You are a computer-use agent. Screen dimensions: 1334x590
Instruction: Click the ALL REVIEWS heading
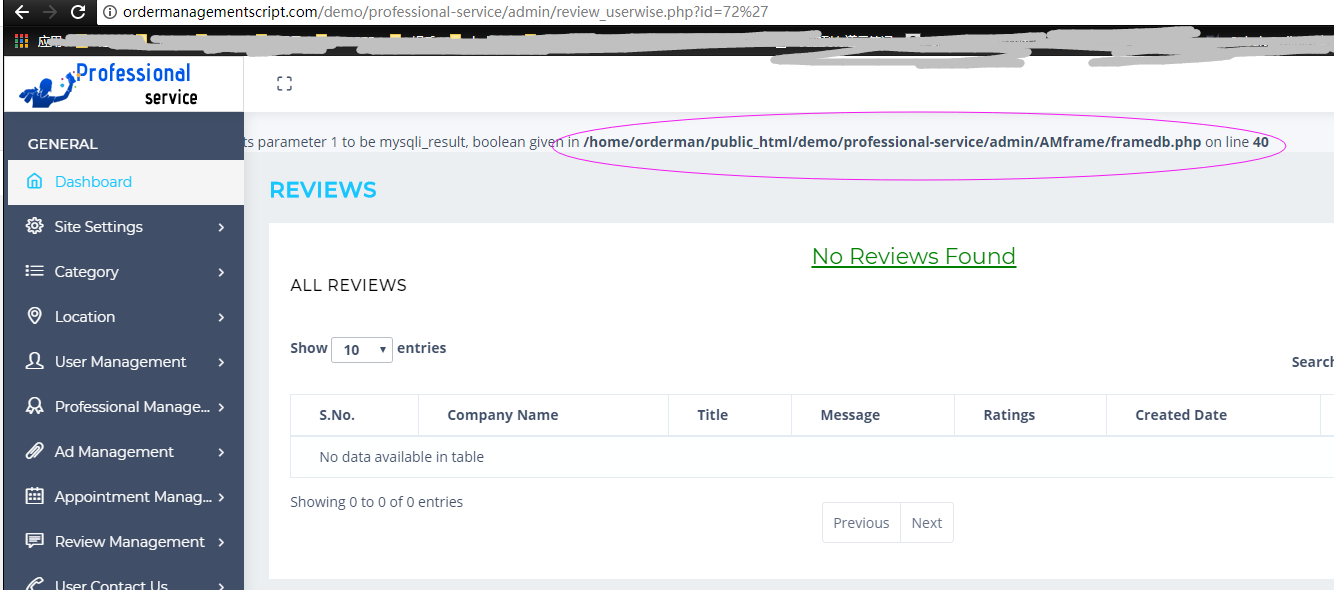tap(348, 286)
